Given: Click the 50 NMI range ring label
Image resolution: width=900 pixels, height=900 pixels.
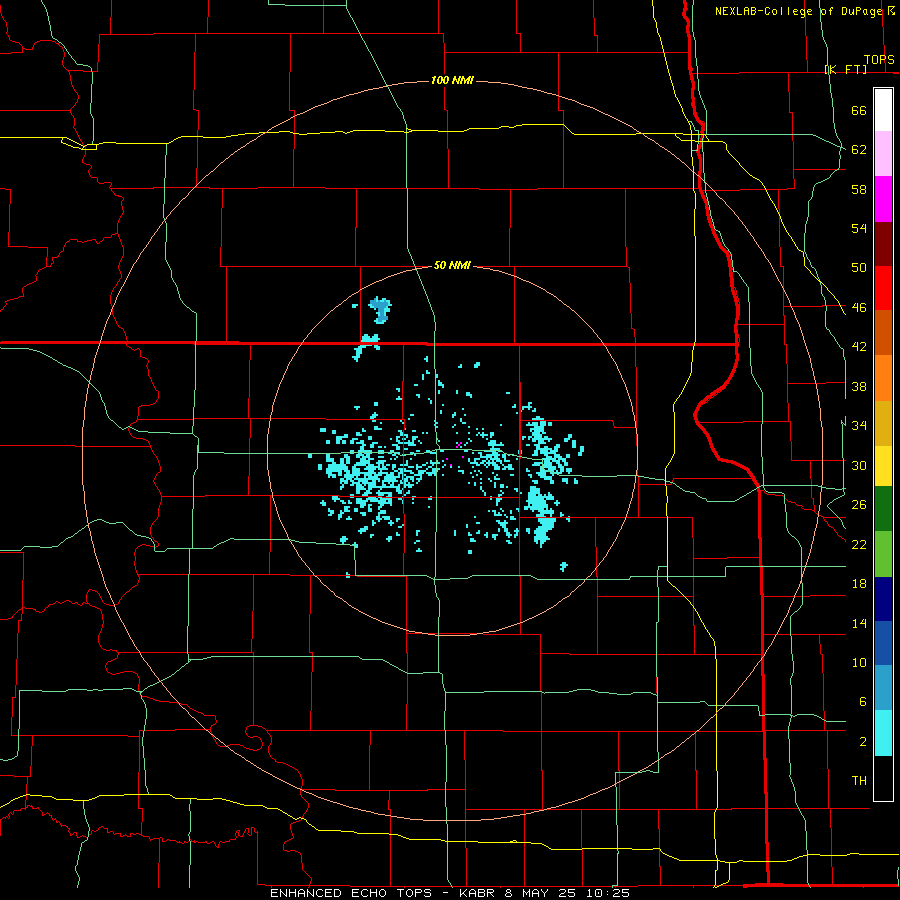Looking at the screenshot, I should click(452, 265).
